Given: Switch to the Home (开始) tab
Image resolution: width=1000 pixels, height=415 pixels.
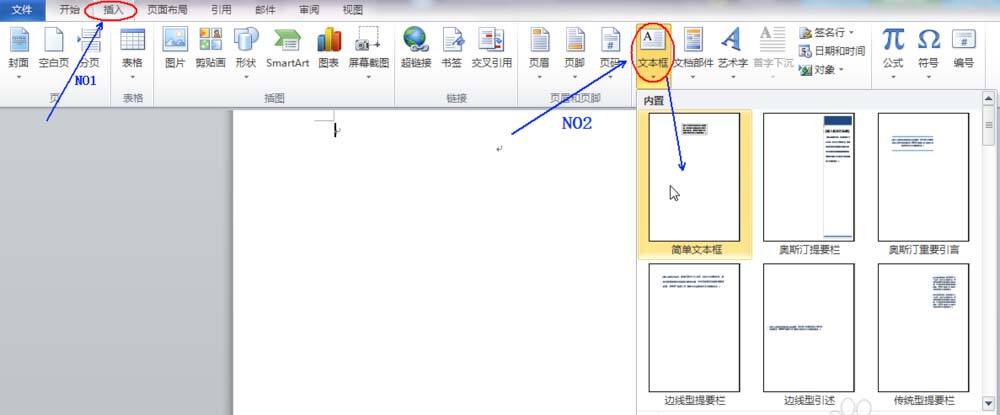Looking at the screenshot, I should 70,10.
